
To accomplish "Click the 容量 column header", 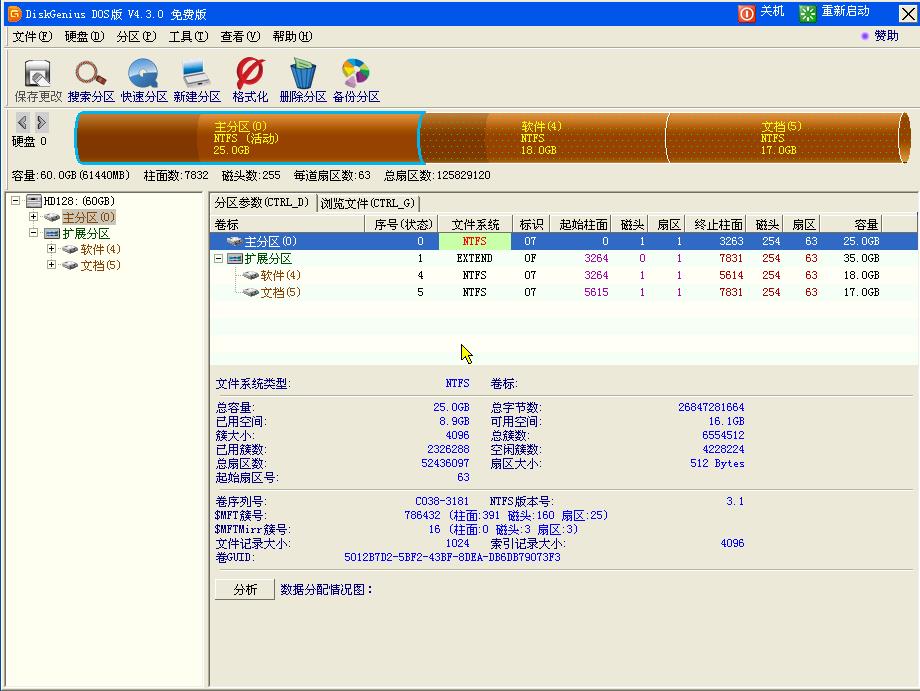I will tap(851, 225).
